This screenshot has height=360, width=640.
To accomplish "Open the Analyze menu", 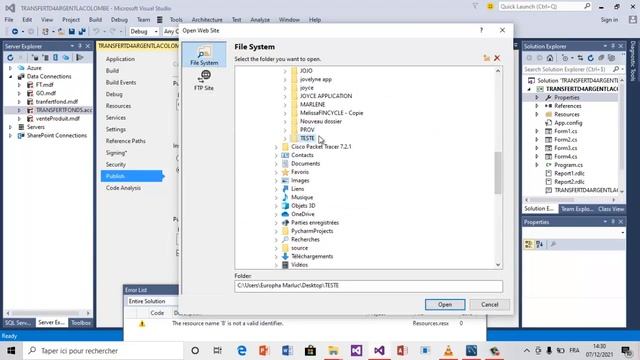I will [260, 20].
